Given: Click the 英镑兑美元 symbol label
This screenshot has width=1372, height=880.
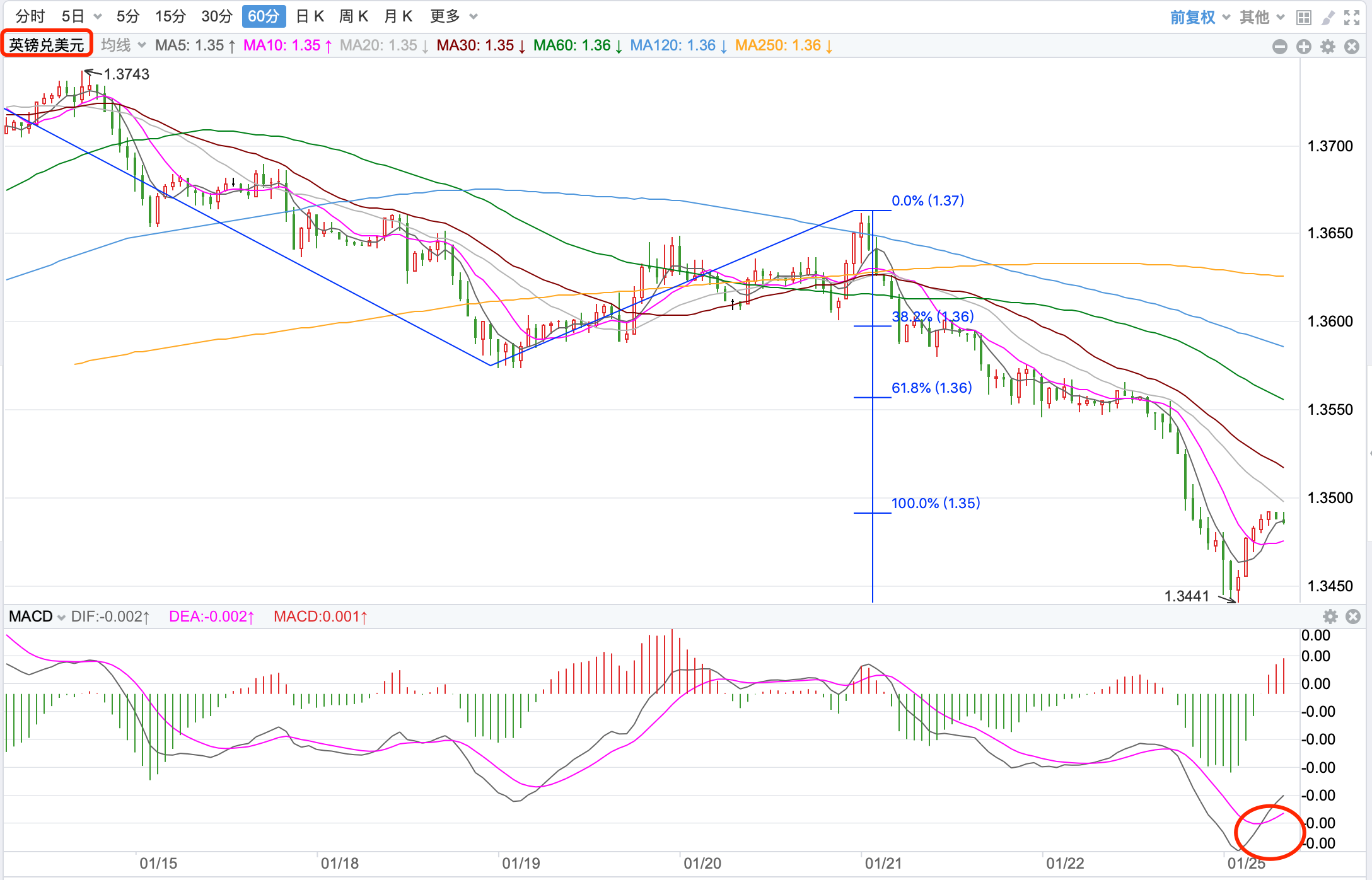Looking at the screenshot, I should tap(47, 45).
